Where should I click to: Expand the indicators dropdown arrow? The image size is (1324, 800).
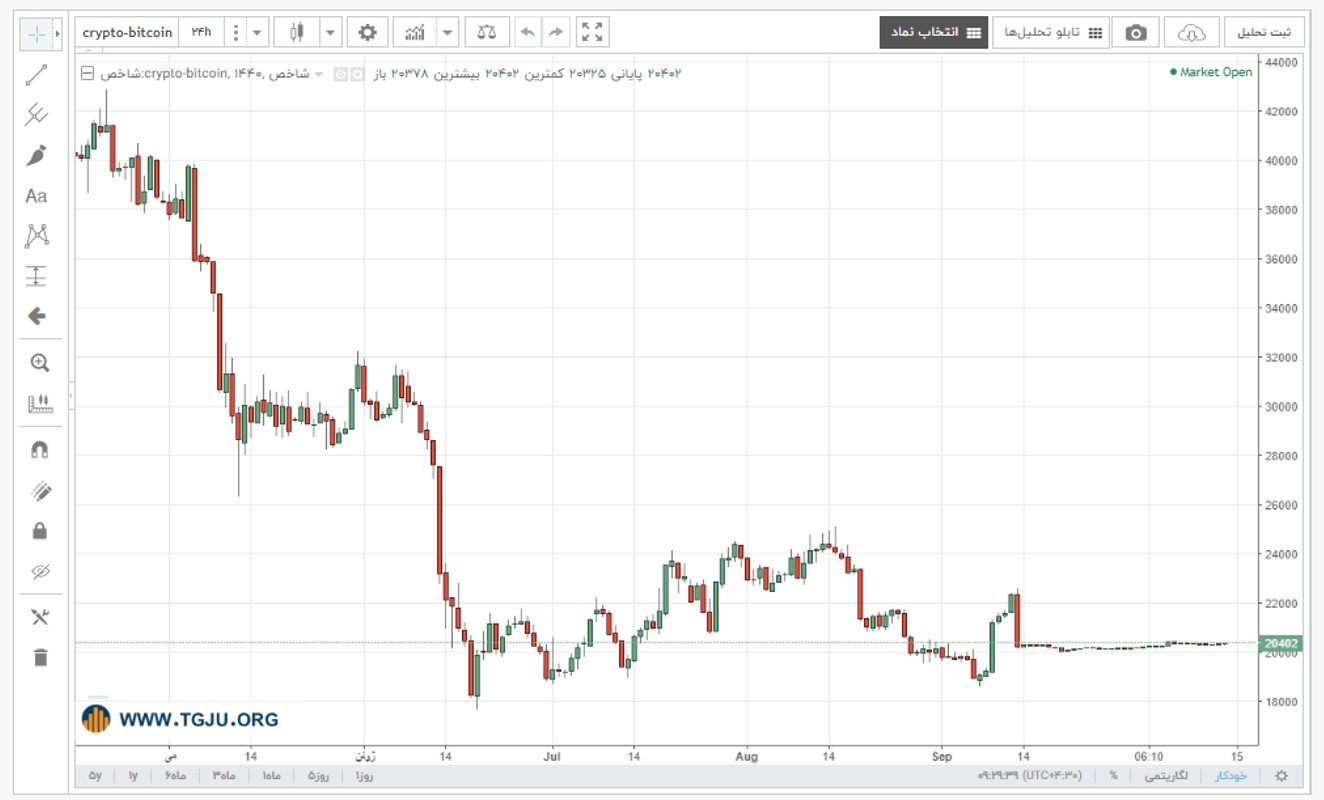tap(447, 33)
